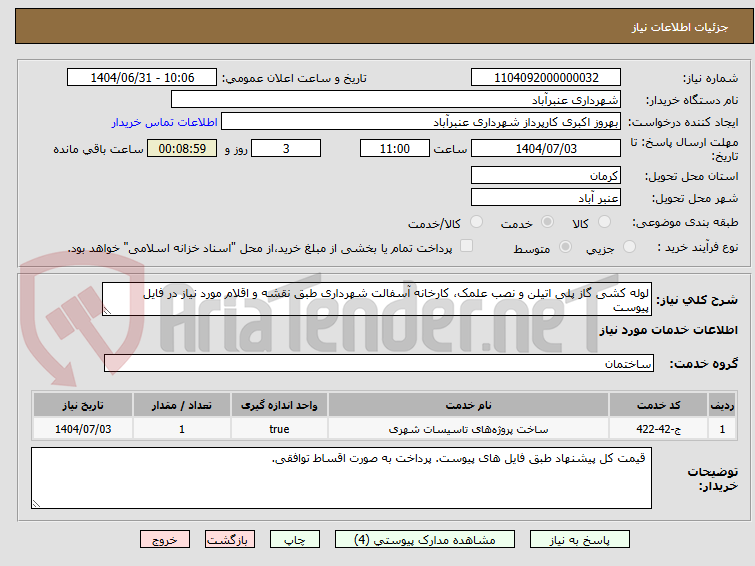Click the شهر محل تحویل field عنبر آباد
The height and width of the screenshot is (566, 755).
point(546,197)
